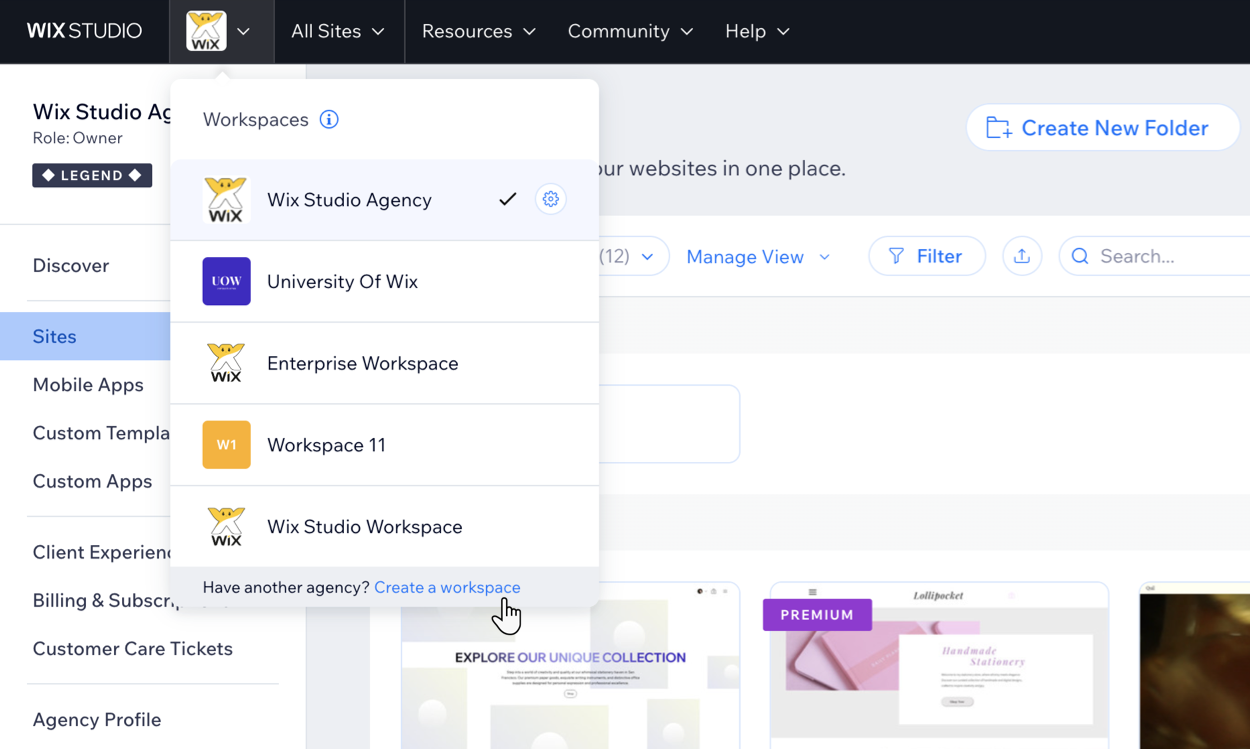This screenshot has width=1250, height=749.
Task: Click the Enterprise Workspace logo icon
Action: (x=226, y=363)
